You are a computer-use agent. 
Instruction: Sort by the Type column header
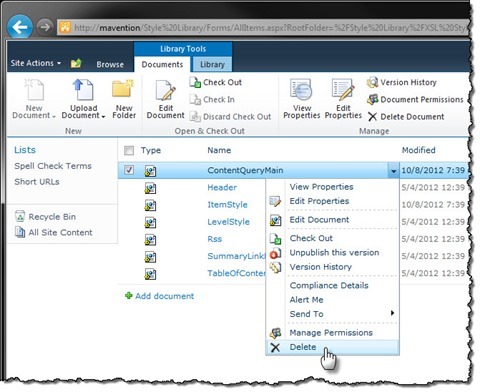click(x=151, y=150)
